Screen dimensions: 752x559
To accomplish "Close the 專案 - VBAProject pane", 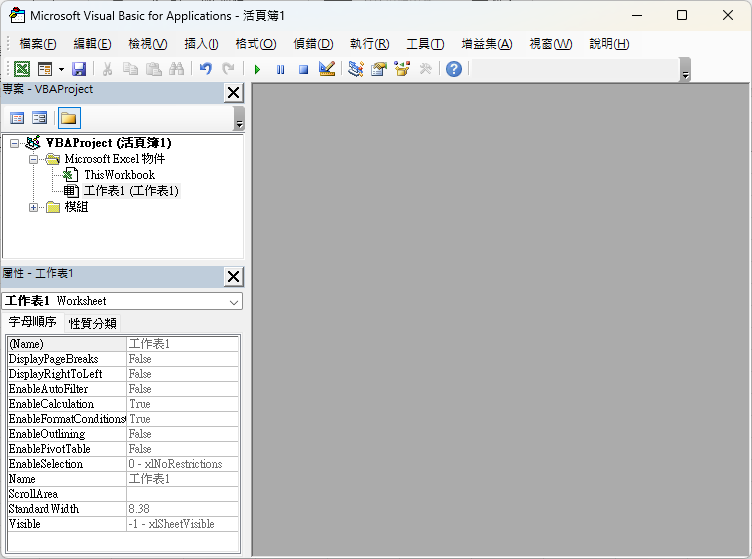I will tap(234, 93).
